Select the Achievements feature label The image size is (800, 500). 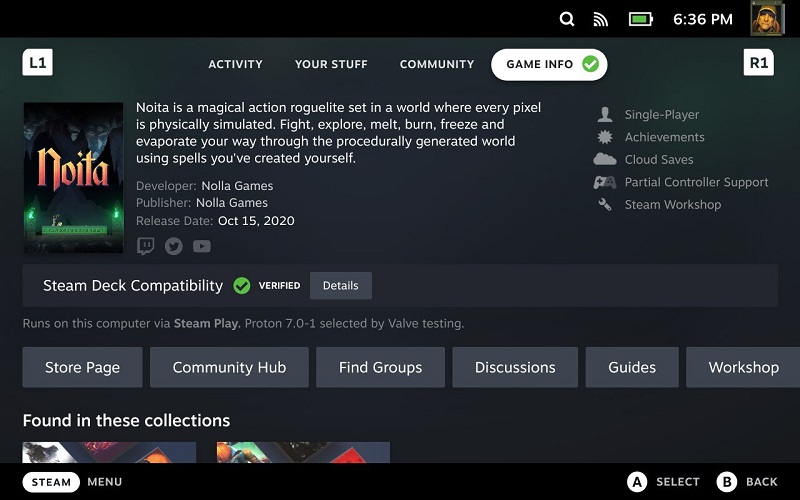pos(664,137)
